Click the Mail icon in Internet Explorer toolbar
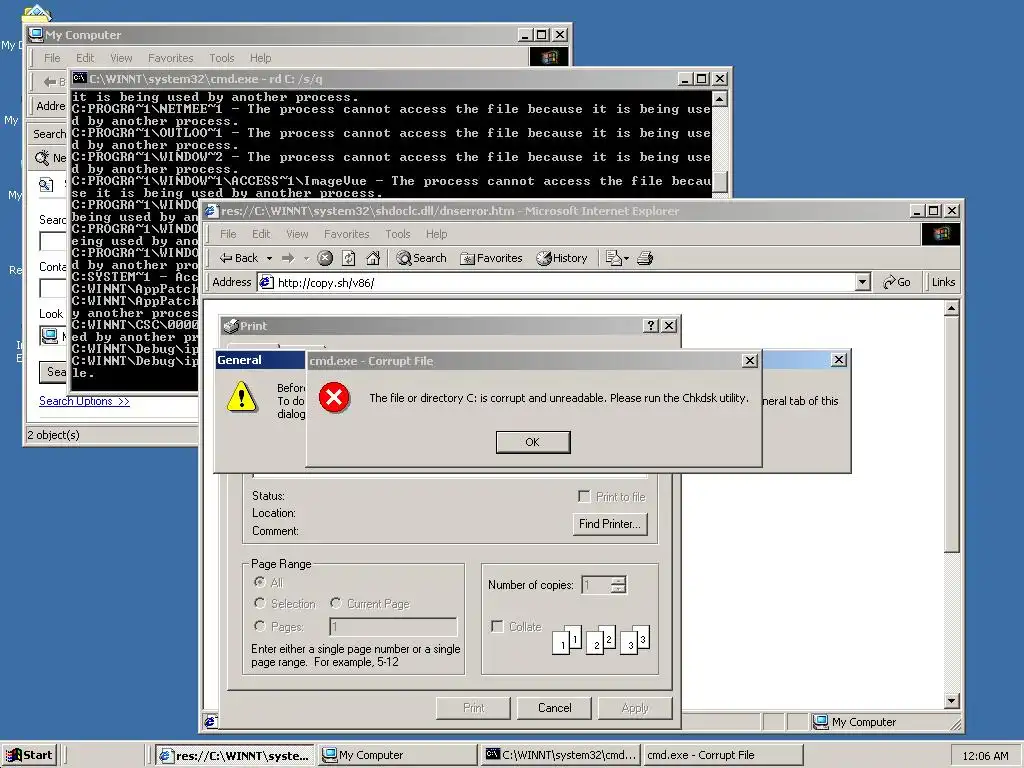This screenshot has height=768, width=1024. point(613,258)
